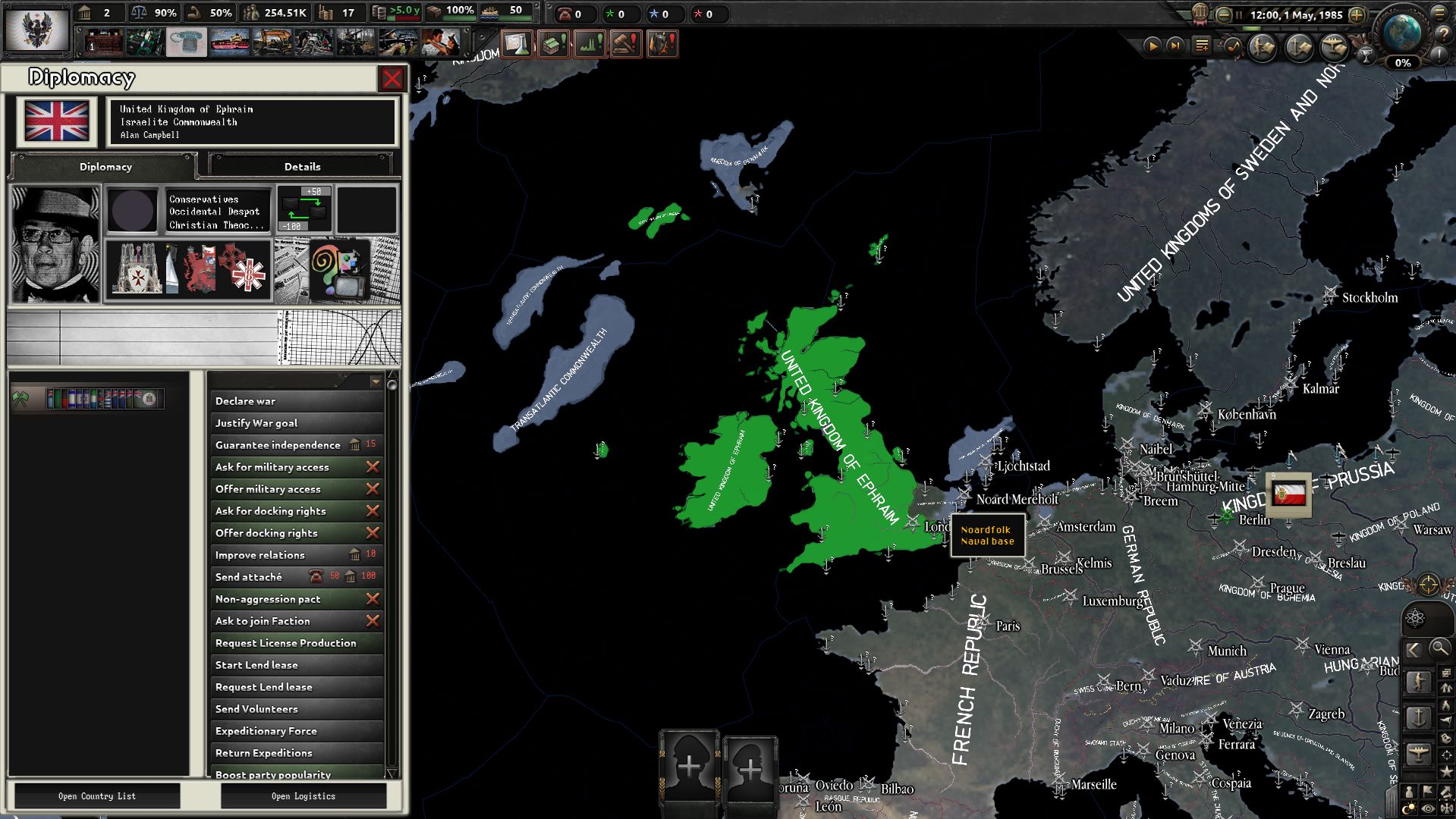Click the helmet alert icon
The width and height of the screenshot is (1456, 819).
click(662, 44)
